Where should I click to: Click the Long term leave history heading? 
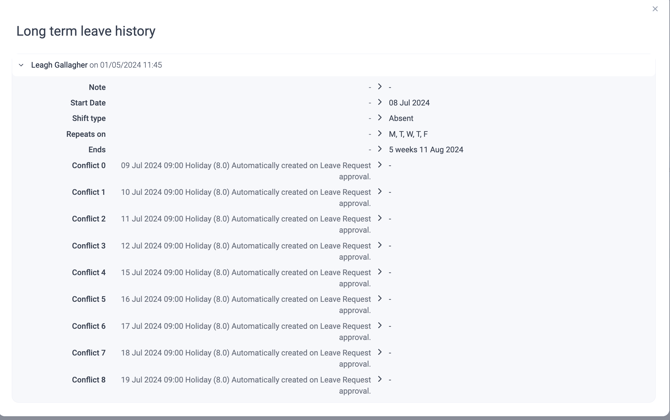(x=86, y=31)
